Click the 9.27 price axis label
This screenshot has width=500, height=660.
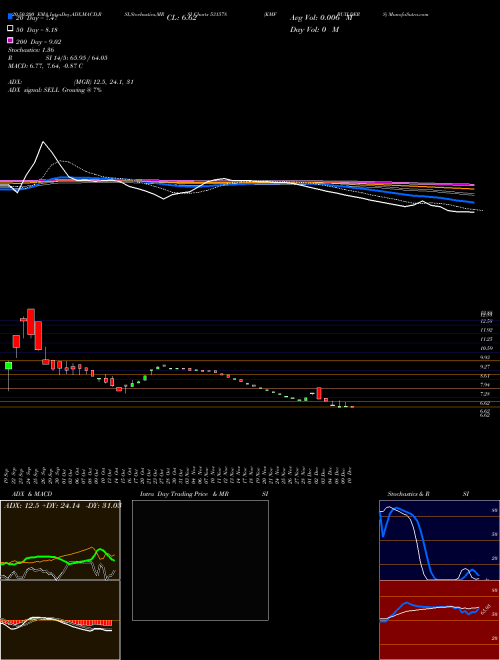click(x=485, y=367)
